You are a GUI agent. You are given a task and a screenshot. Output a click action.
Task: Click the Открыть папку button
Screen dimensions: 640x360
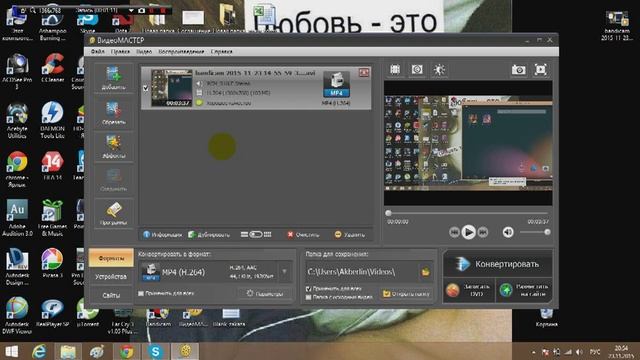(406, 294)
